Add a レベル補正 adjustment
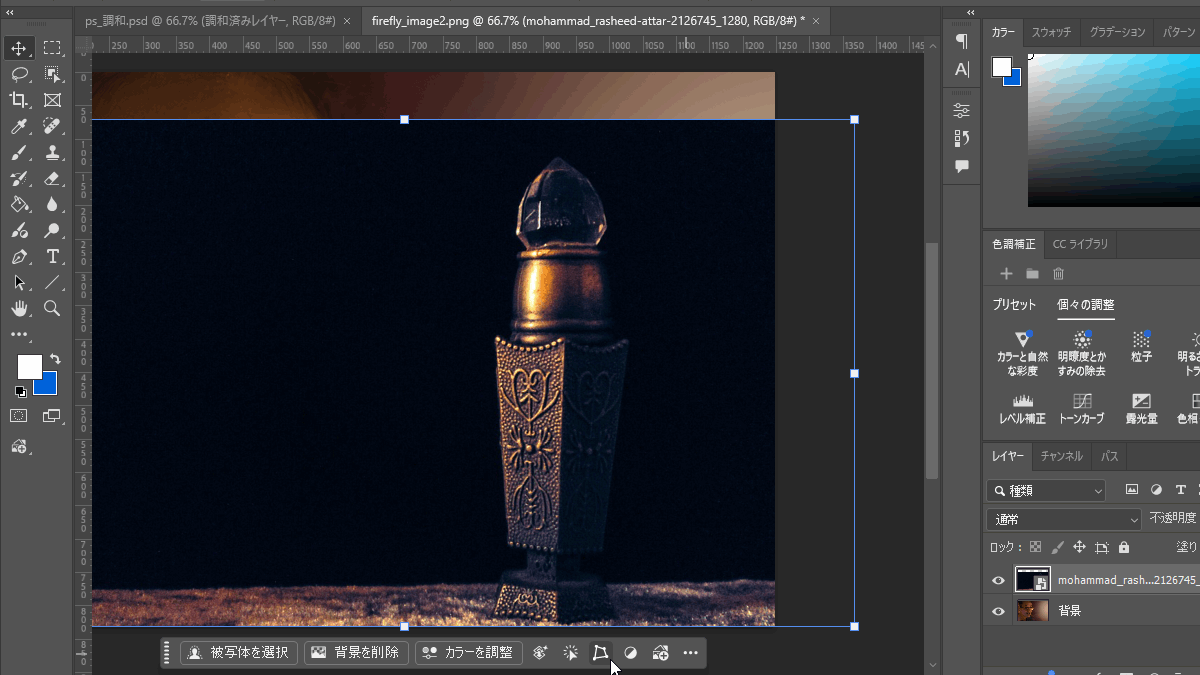The image size is (1200, 675). coord(1022,408)
